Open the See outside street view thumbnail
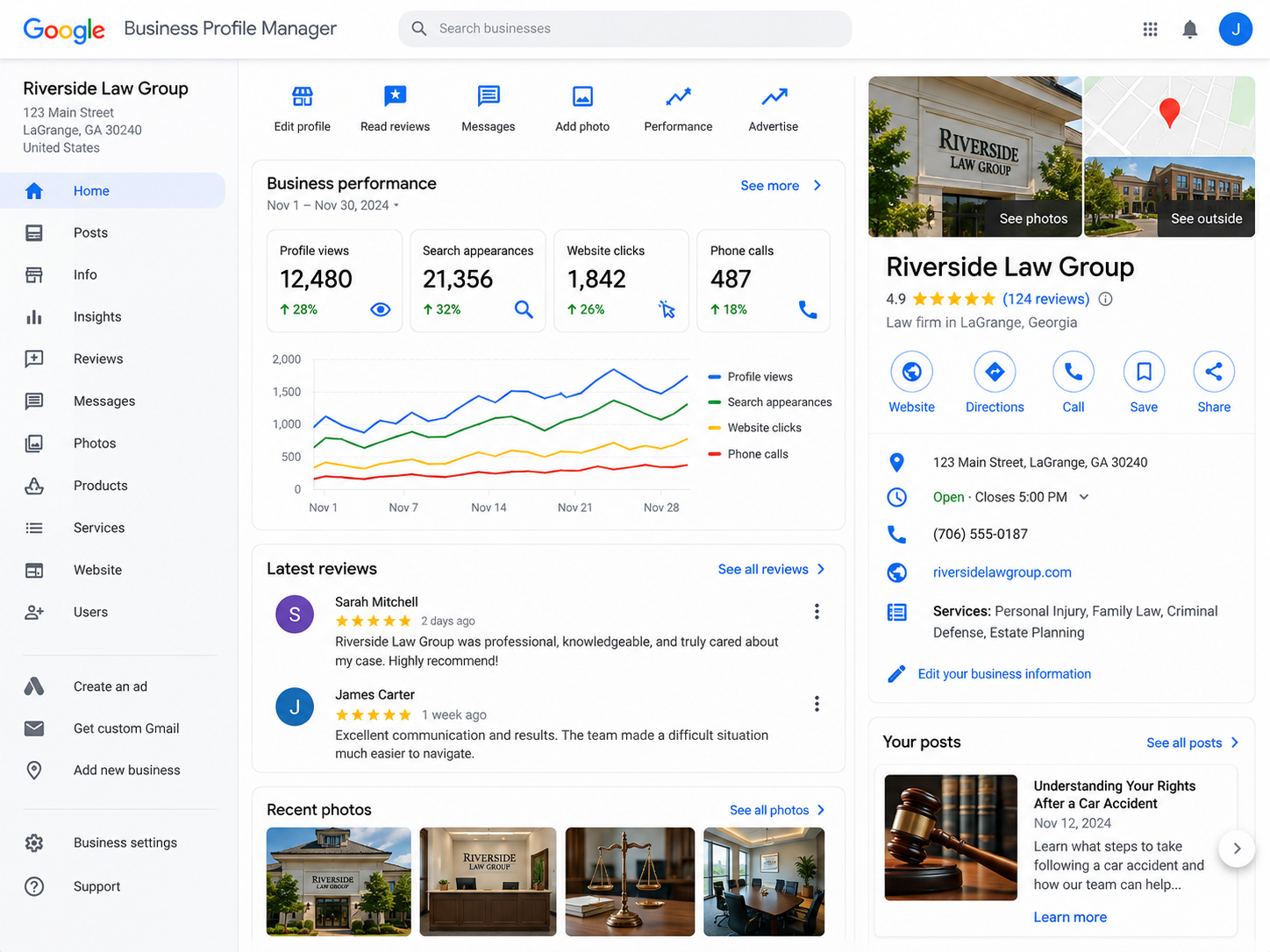The height and width of the screenshot is (952, 1270). tap(1170, 197)
